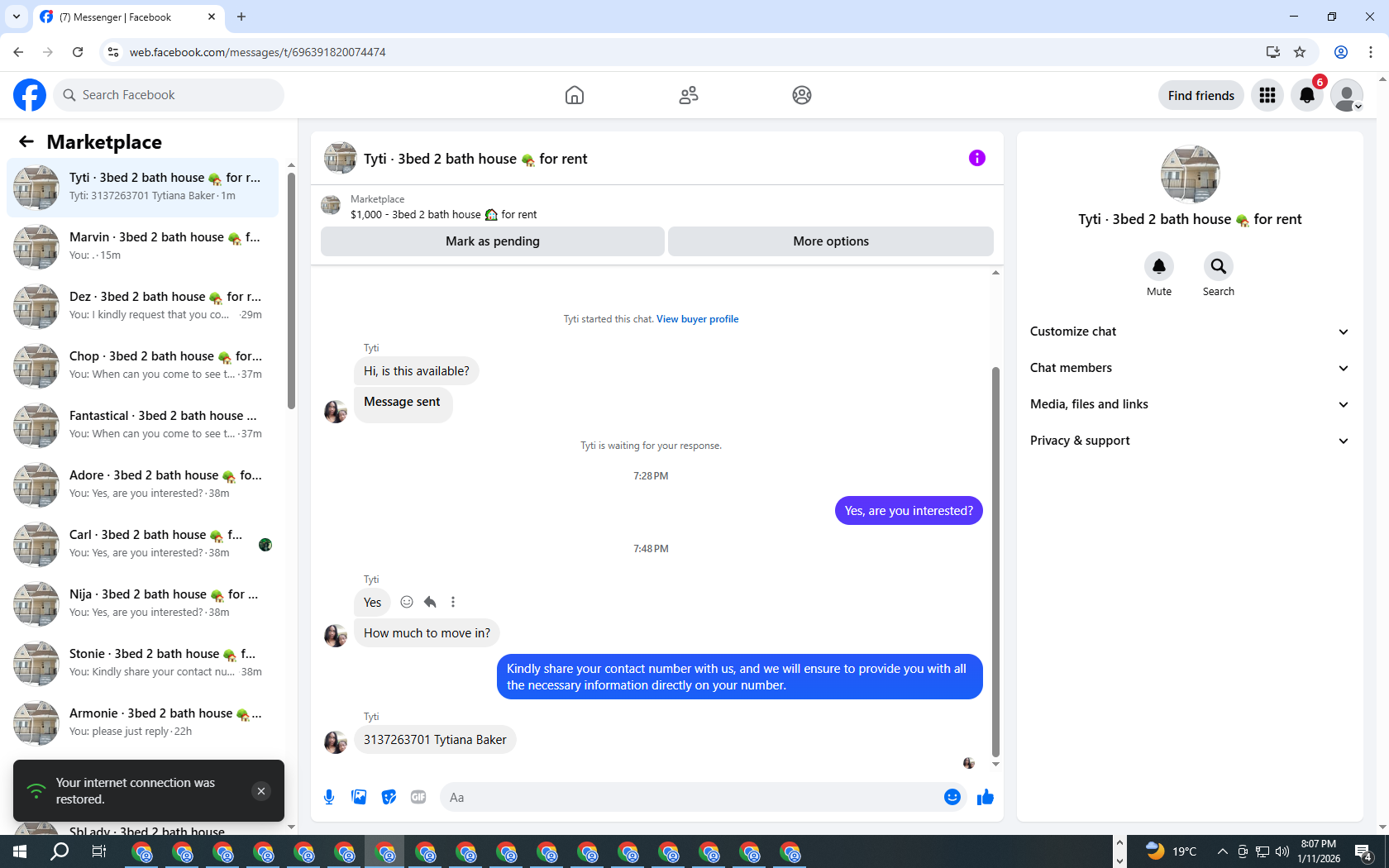
Task: Search in conversation with magnifier icon
Action: [1219, 266]
